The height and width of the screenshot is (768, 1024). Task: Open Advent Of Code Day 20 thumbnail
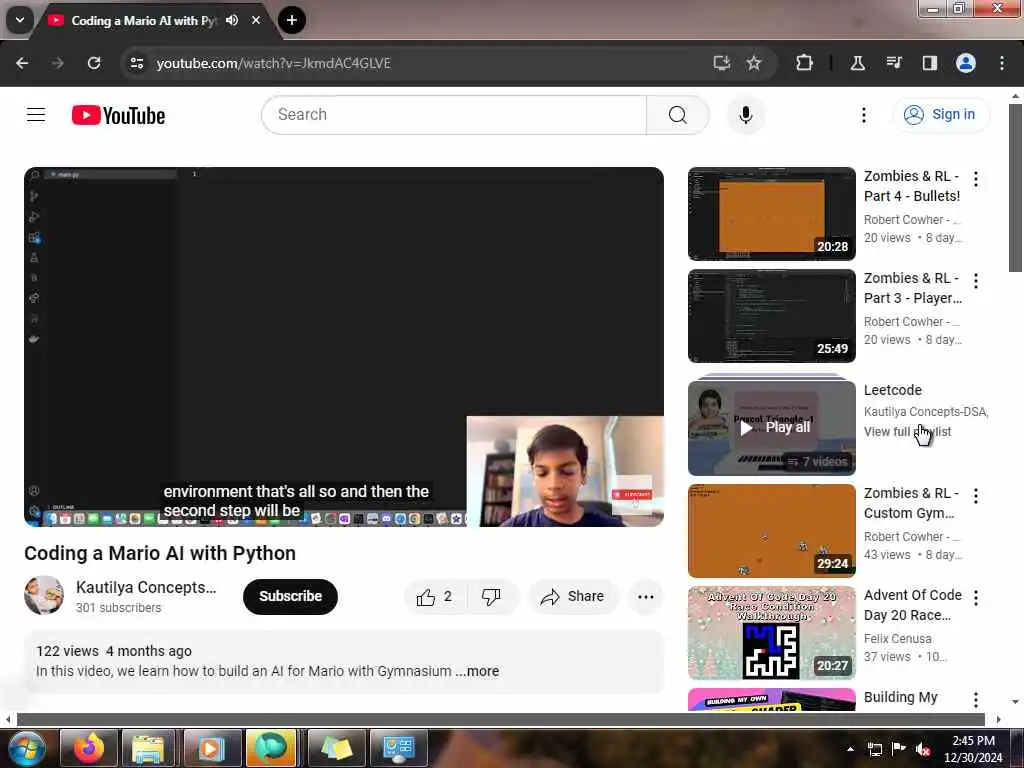tap(771, 632)
